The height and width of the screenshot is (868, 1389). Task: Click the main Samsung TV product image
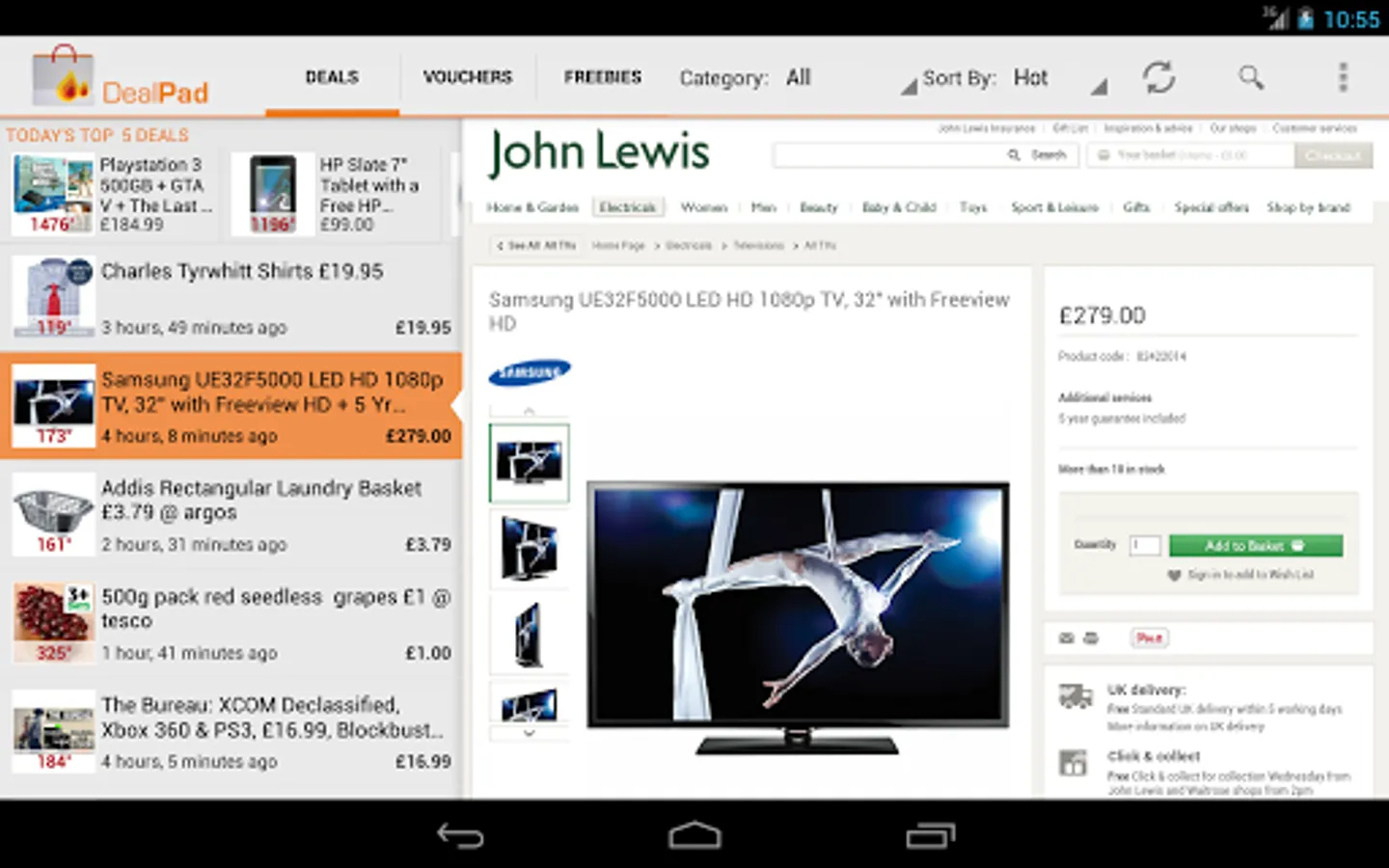click(x=797, y=617)
